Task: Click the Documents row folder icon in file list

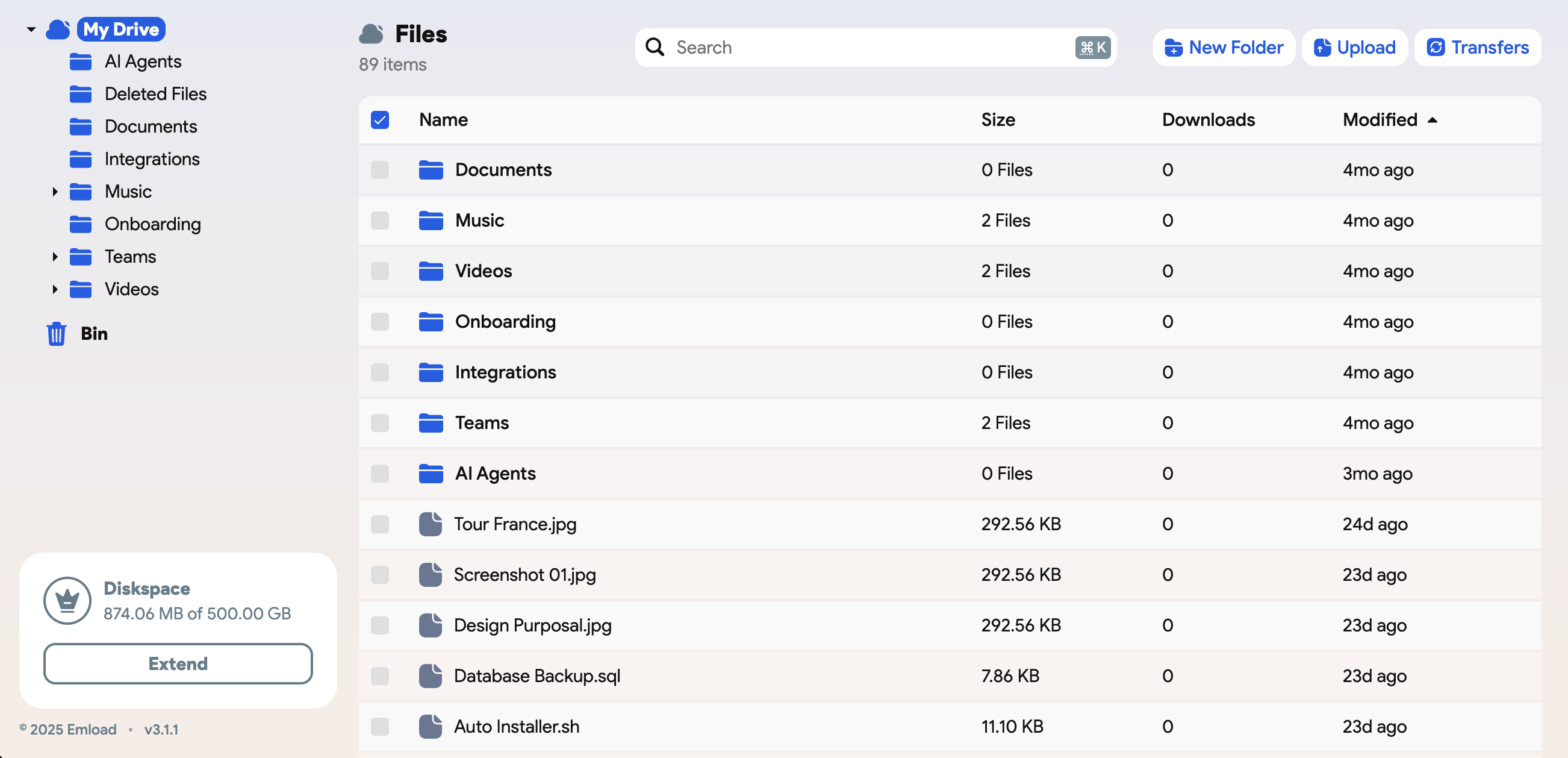Action: point(431,170)
